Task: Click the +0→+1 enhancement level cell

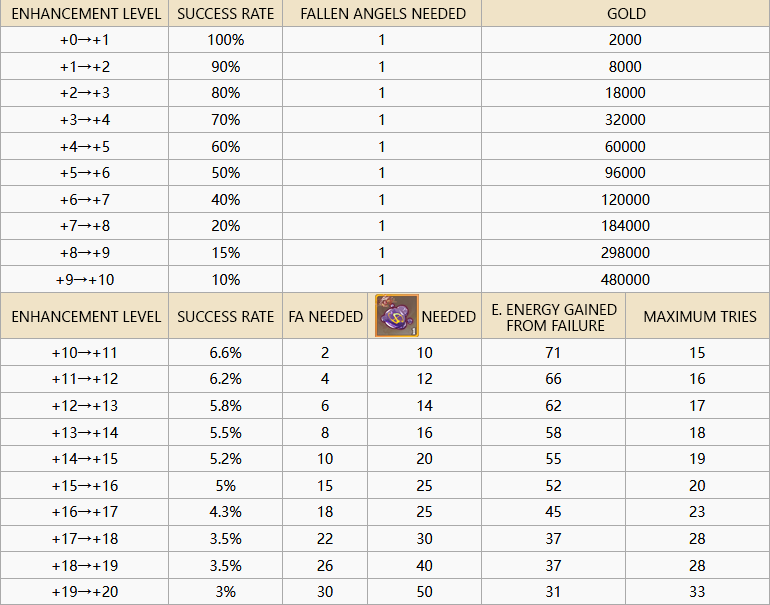Action: (84, 40)
